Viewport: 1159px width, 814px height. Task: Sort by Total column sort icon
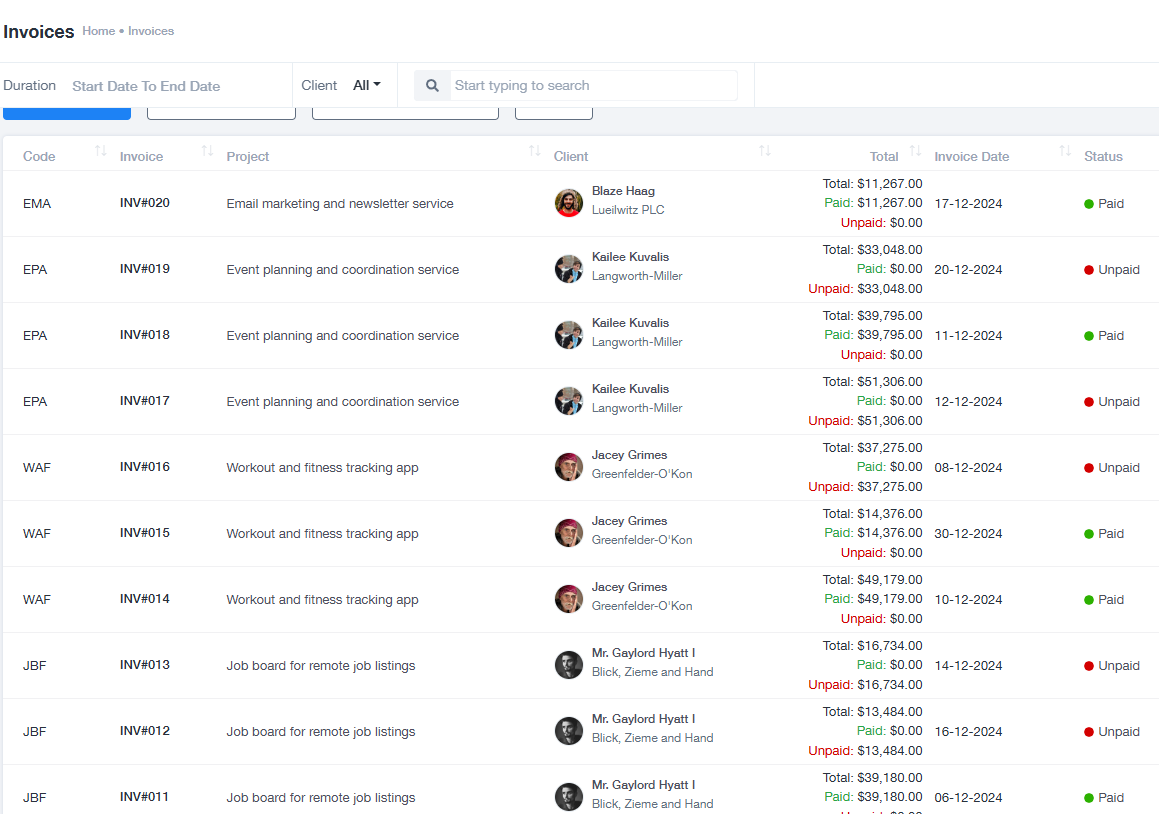(x=915, y=151)
